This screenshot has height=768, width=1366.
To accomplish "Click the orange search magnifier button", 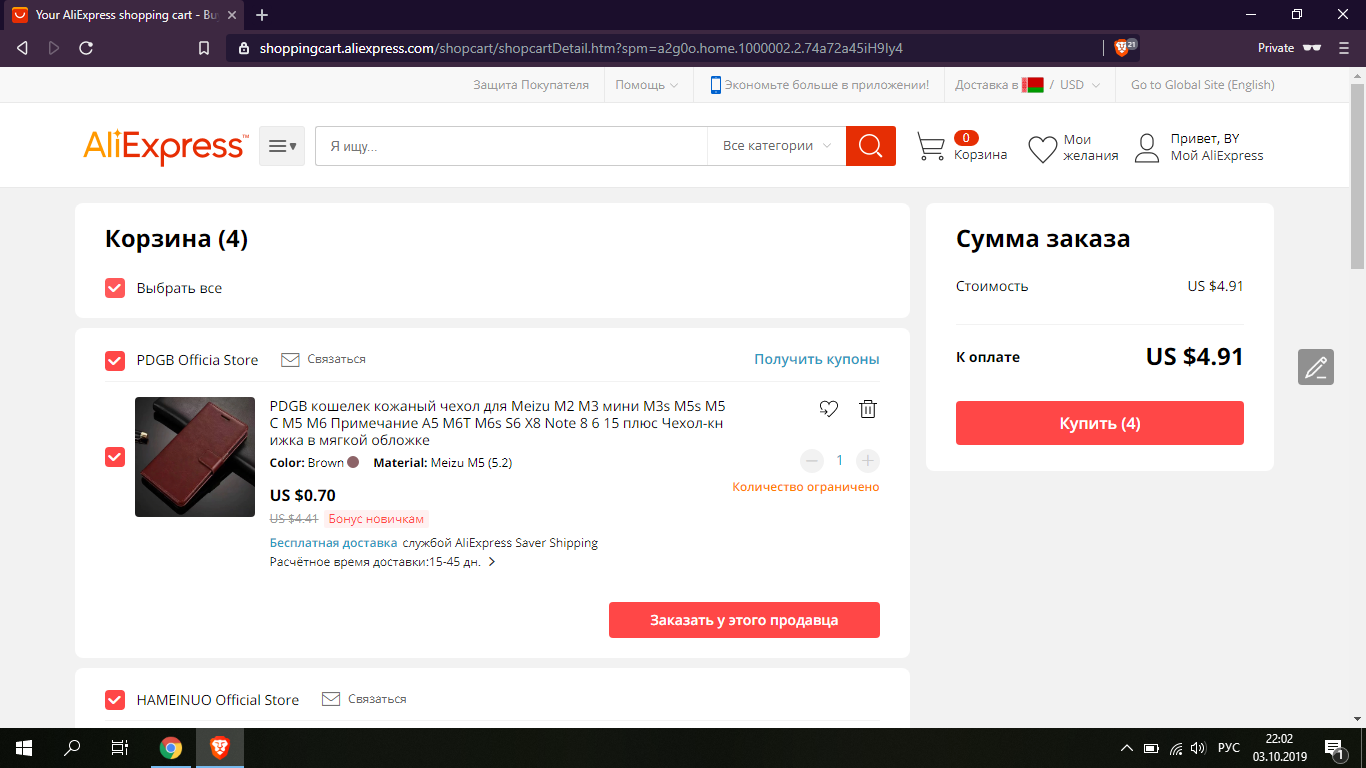I will [x=871, y=146].
